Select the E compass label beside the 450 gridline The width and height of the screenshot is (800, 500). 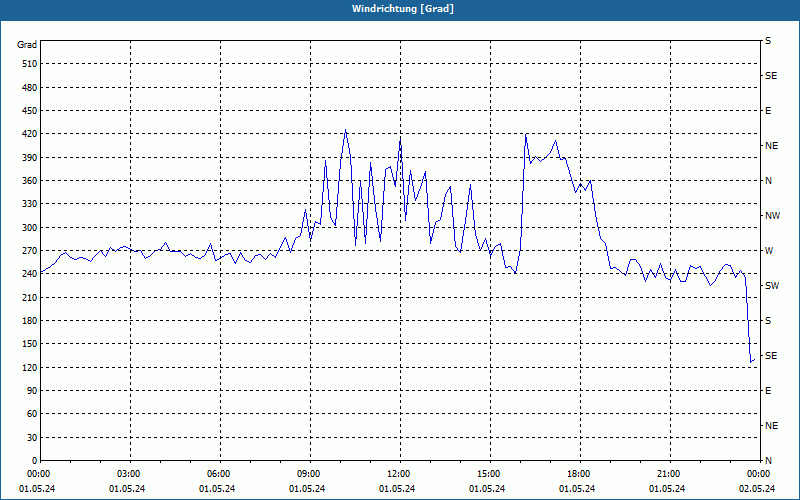[768, 111]
